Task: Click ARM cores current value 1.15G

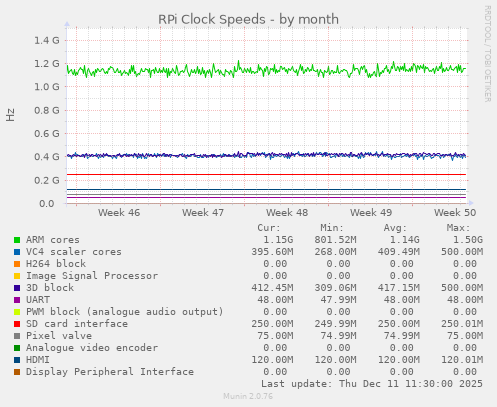Action: [x=278, y=240]
